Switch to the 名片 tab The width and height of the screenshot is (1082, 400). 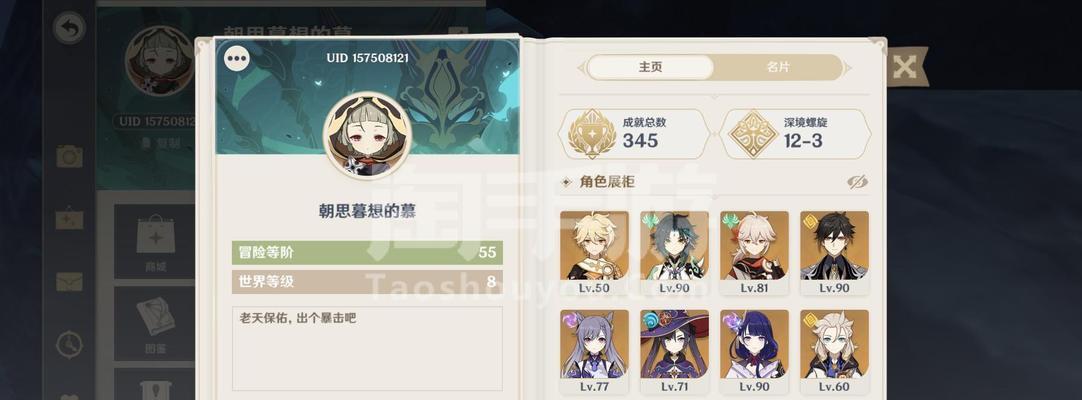pos(778,67)
